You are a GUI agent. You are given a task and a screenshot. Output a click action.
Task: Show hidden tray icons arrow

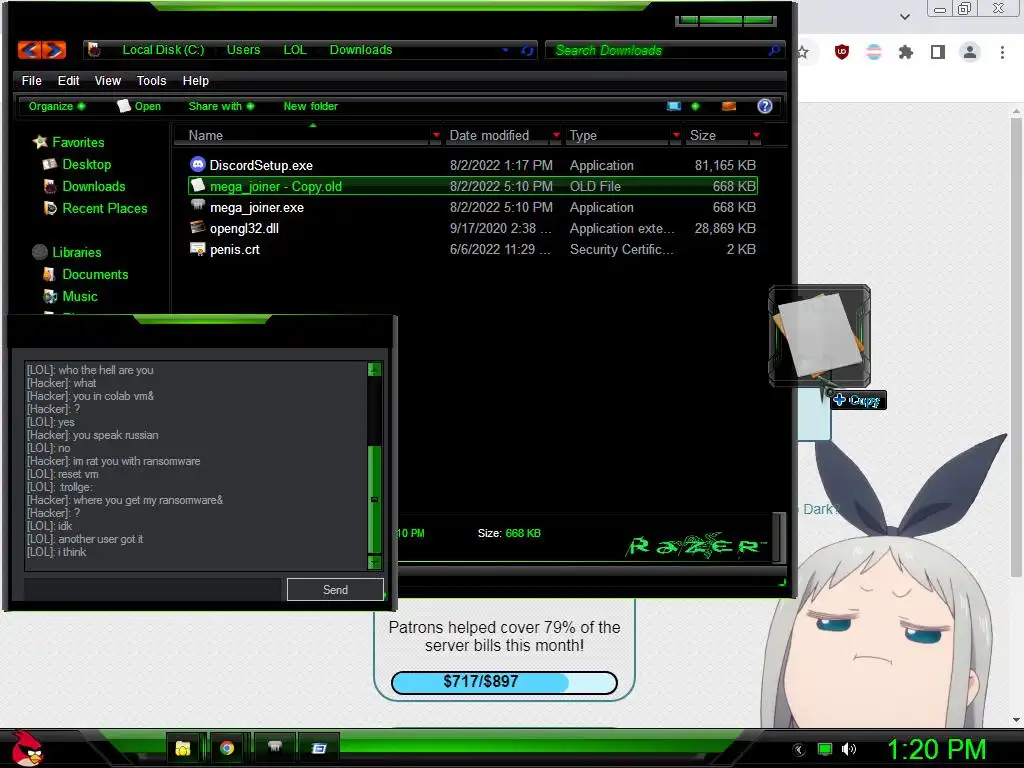tap(799, 749)
